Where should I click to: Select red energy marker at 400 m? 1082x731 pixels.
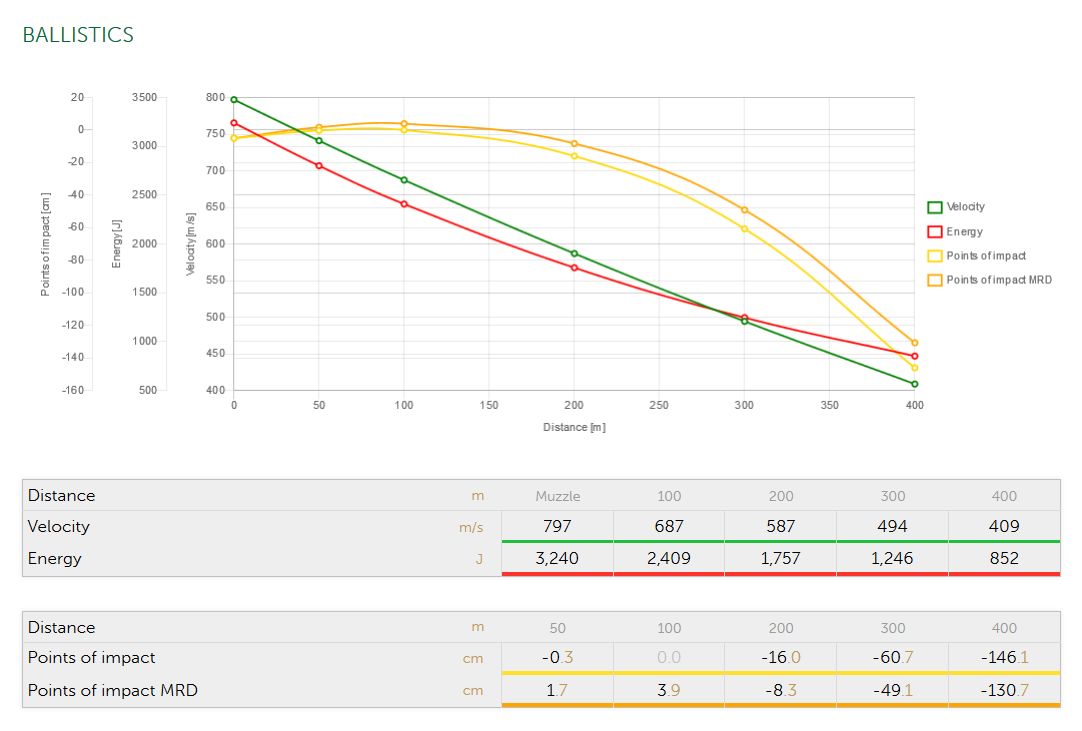point(914,356)
